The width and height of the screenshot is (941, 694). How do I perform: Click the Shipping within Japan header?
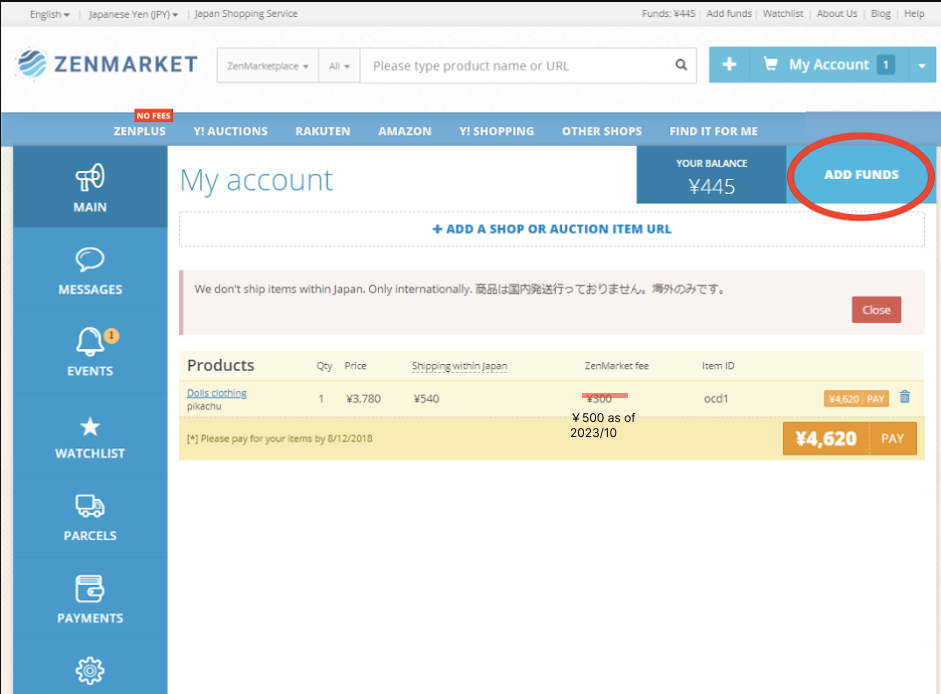click(459, 366)
